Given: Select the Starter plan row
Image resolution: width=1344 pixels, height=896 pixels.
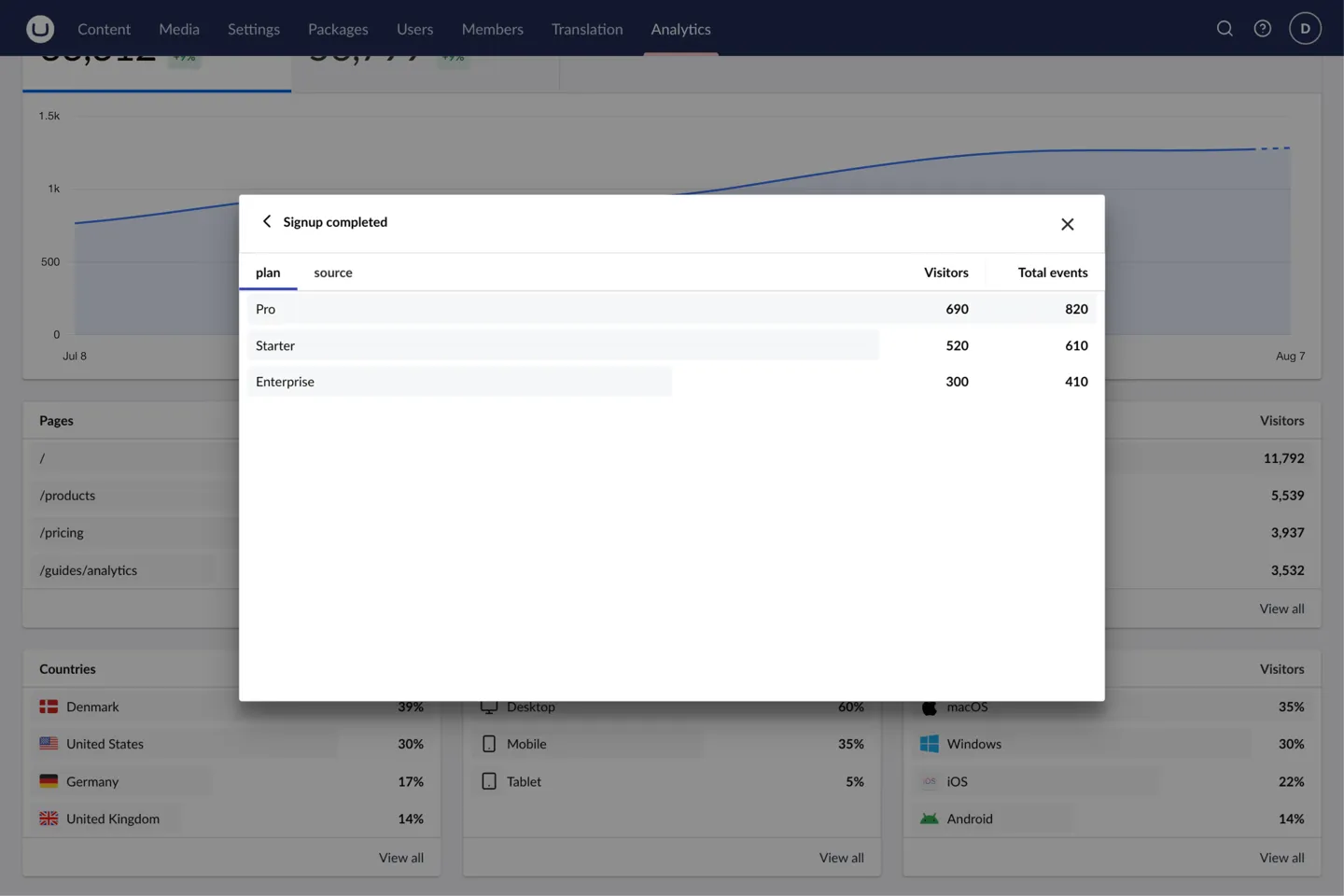Looking at the screenshot, I should (672, 345).
